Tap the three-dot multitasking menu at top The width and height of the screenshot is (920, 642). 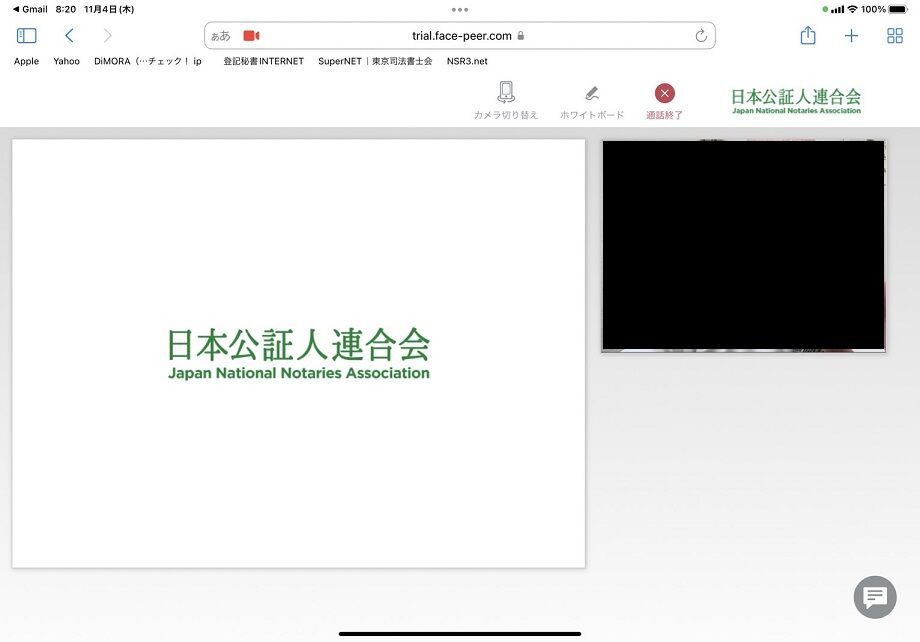tap(460, 9)
